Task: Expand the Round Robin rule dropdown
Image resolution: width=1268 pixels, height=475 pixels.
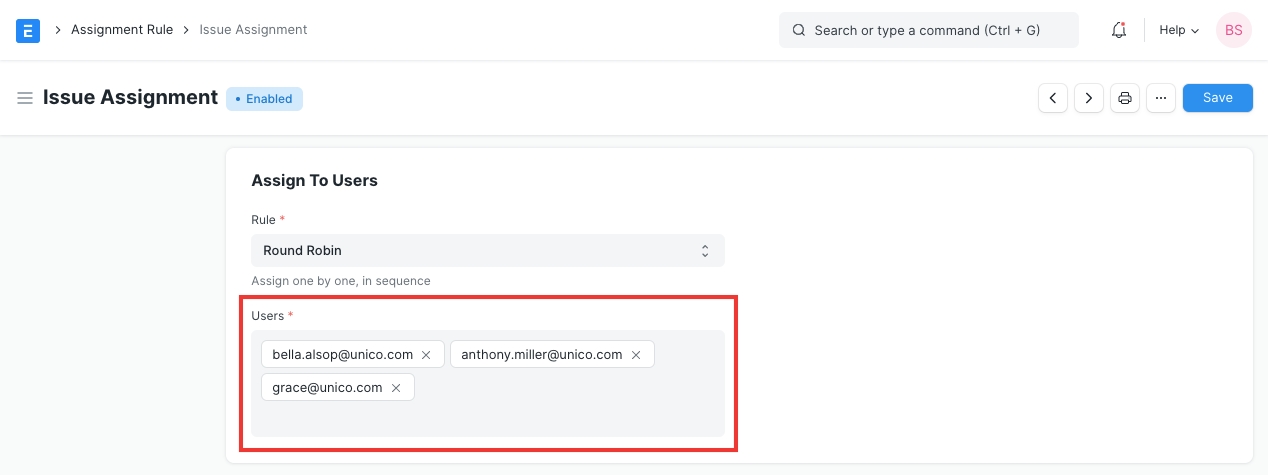Action: [x=487, y=250]
